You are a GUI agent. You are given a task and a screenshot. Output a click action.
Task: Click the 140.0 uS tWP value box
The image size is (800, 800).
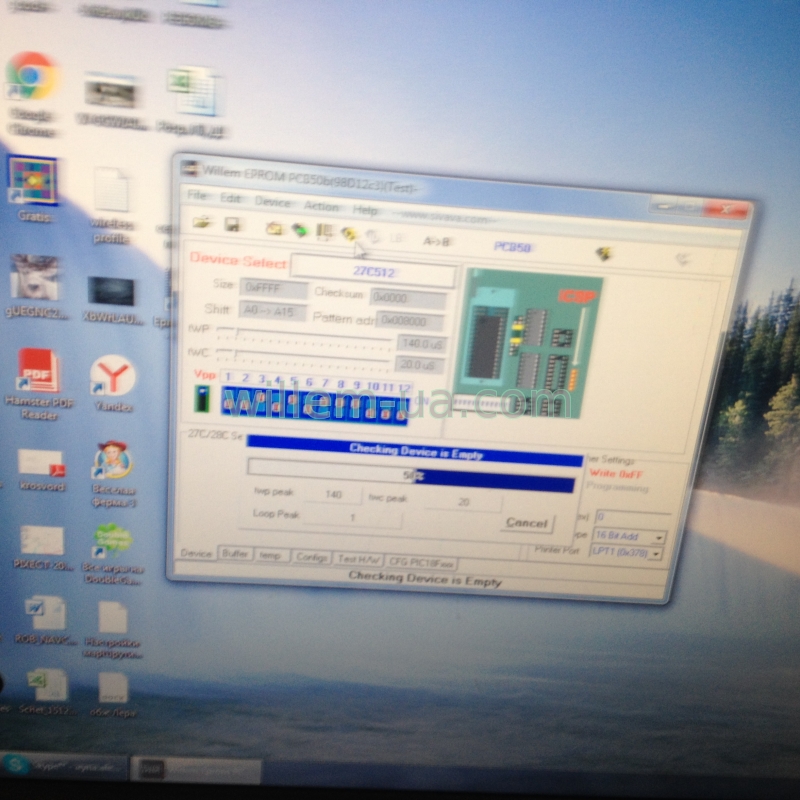(421, 343)
